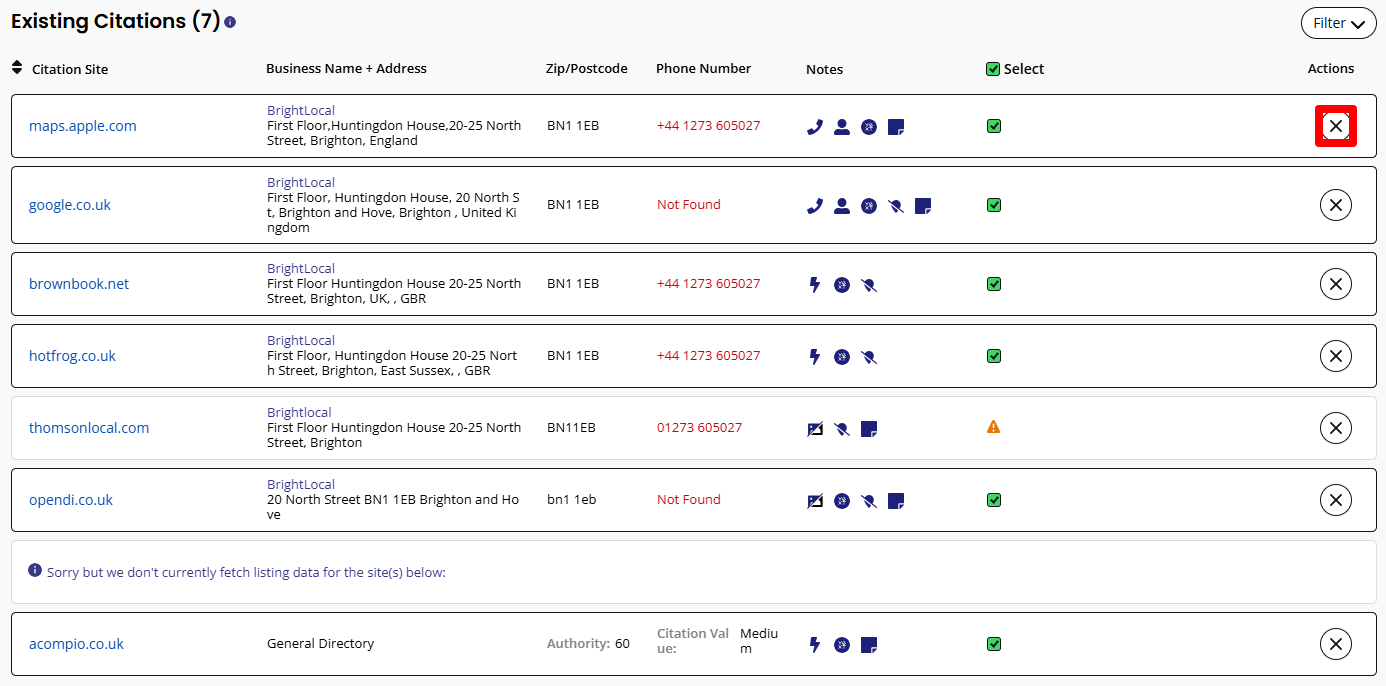Click the lightning bolt icon for brownbook.net
This screenshot has height=686, width=1386.
click(x=814, y=285)
